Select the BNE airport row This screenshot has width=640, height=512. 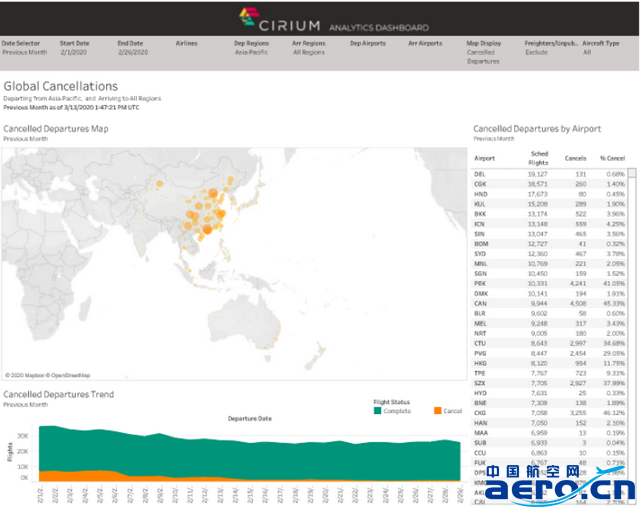(549, 403)
